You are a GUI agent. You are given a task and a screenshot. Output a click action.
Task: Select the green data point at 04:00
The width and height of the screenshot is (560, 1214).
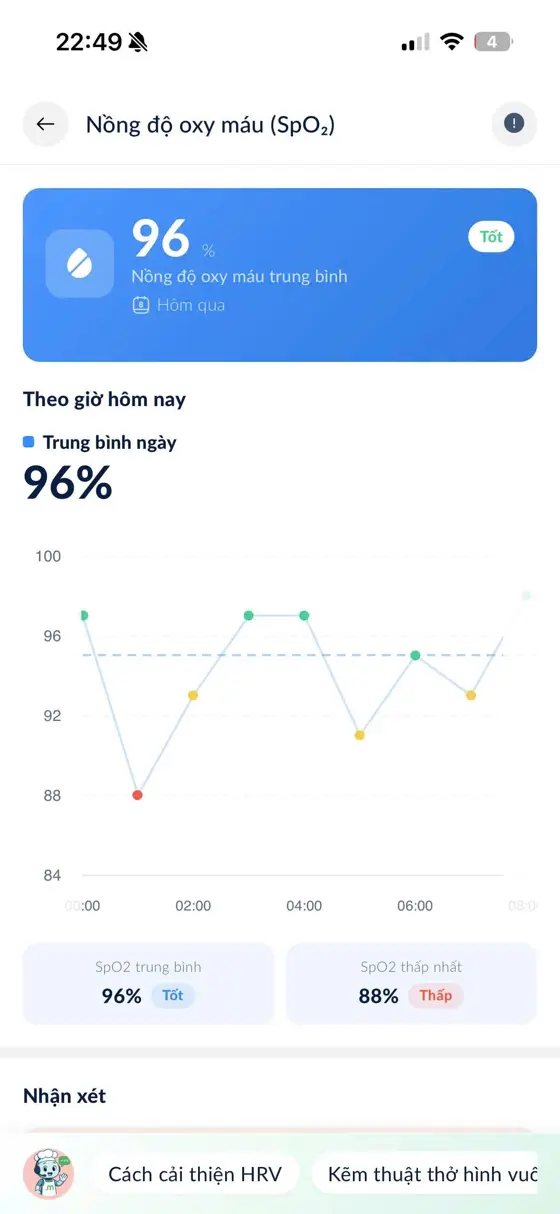pyautogui.click(x=304, y=615)
